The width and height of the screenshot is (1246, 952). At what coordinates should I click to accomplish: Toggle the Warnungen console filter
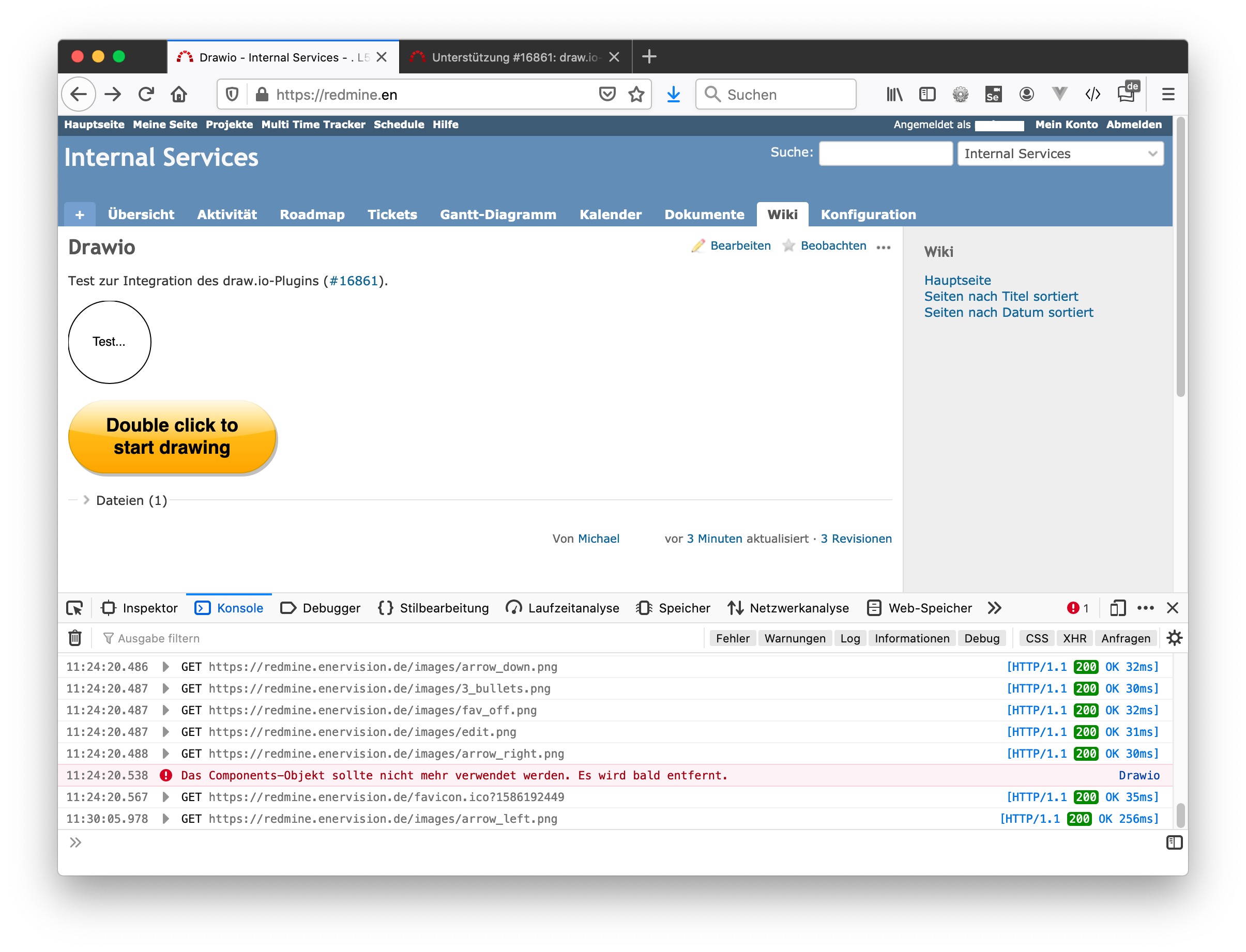[795, 638]
